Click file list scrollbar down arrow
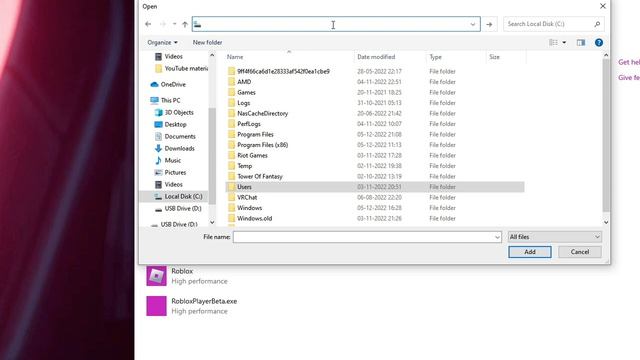This screenshot has width=640, height=360. (x=606, y=222)
